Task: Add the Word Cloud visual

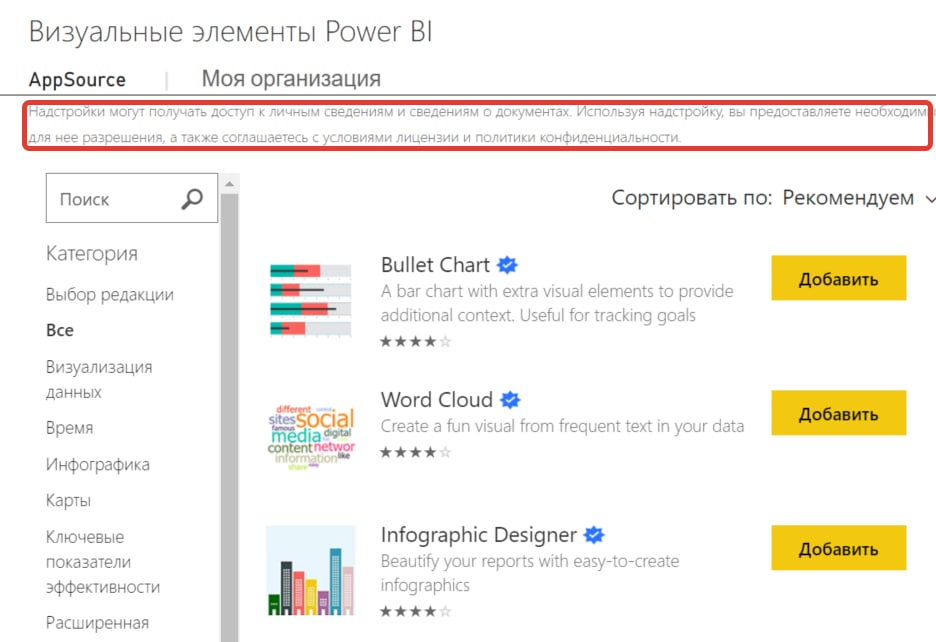Action: 839,413
